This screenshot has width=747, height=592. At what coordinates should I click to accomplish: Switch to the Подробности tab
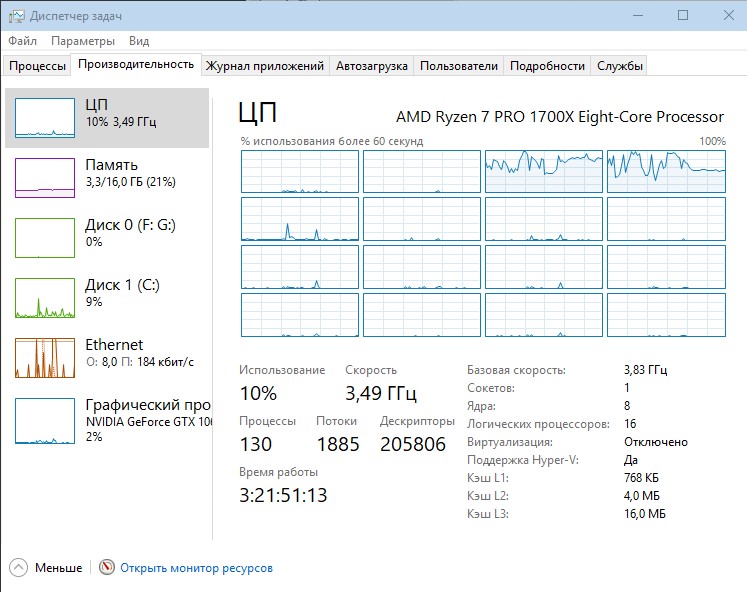pos(547,66)
